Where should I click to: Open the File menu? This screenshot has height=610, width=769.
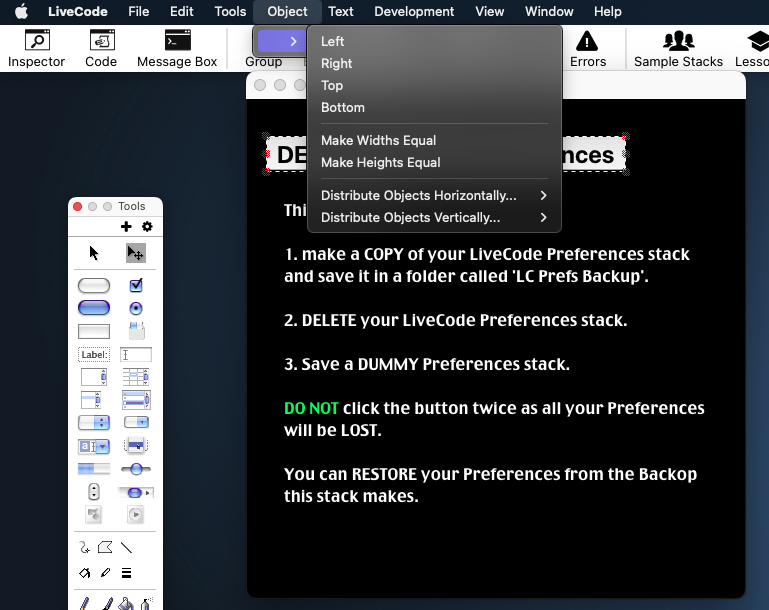[x=138, y=11]
